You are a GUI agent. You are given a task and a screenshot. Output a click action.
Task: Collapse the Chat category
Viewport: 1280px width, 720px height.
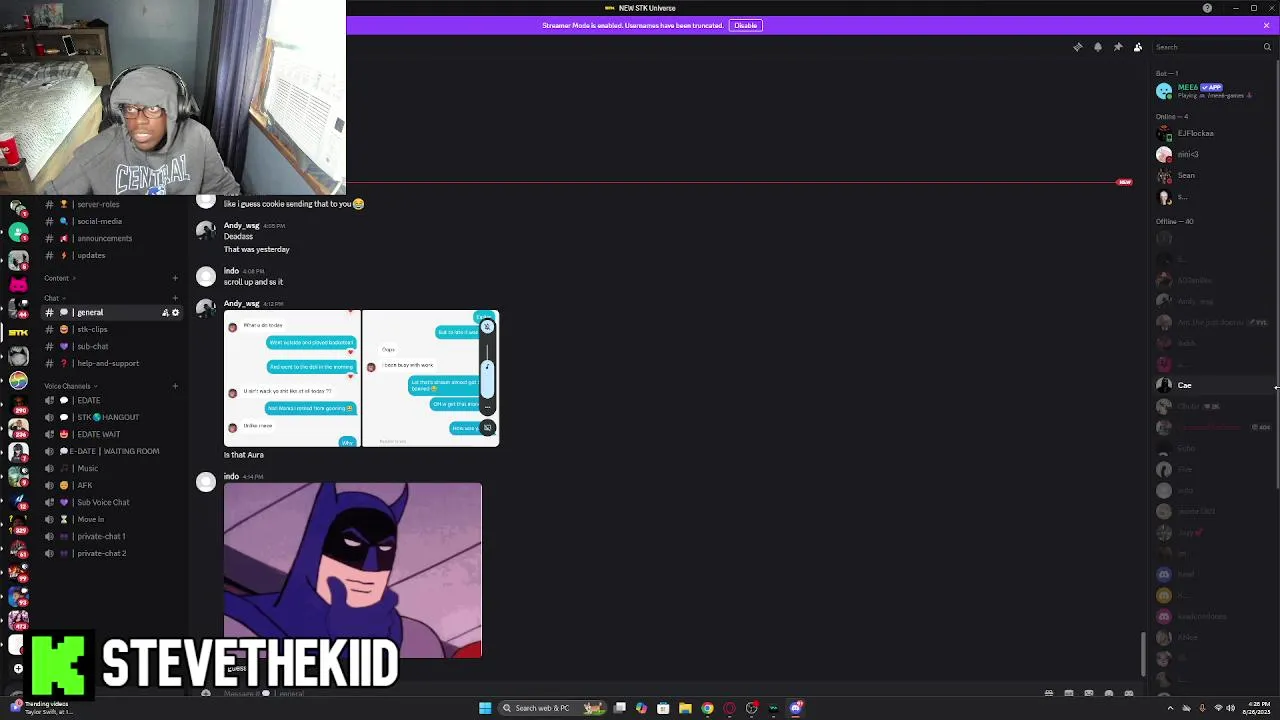pos(54,298)
